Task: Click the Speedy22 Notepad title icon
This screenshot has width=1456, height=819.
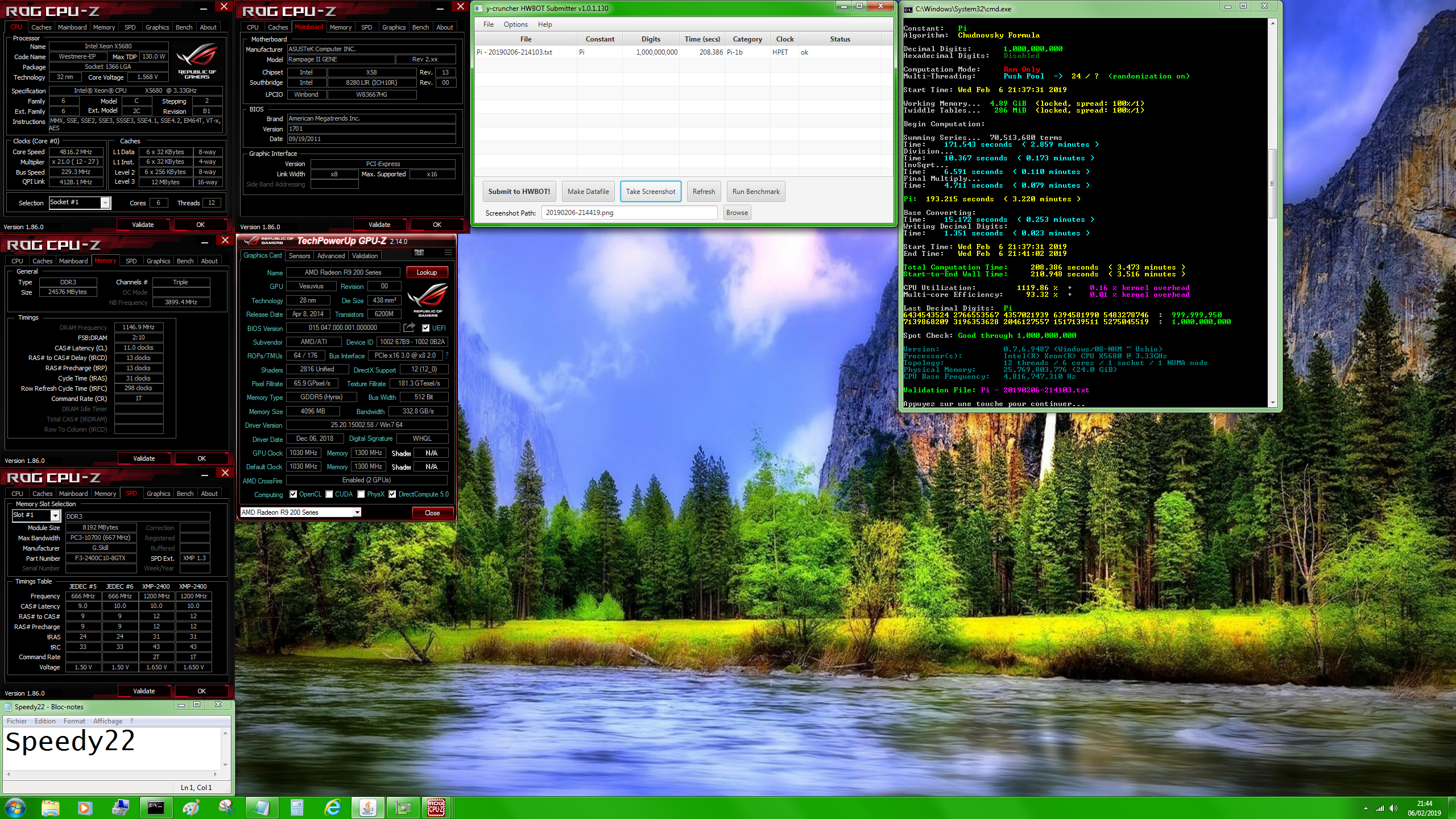Action: (8, 707)
